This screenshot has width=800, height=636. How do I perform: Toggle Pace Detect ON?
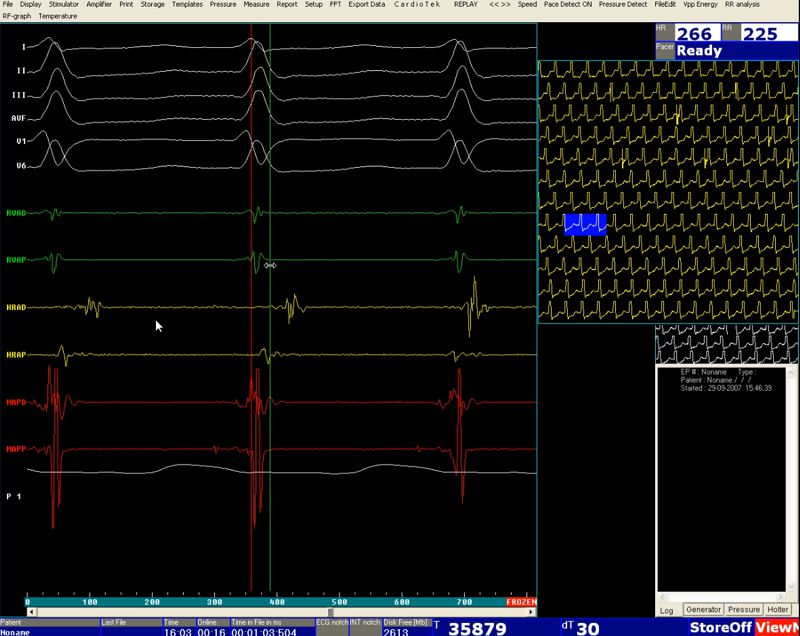click(568, 4)
